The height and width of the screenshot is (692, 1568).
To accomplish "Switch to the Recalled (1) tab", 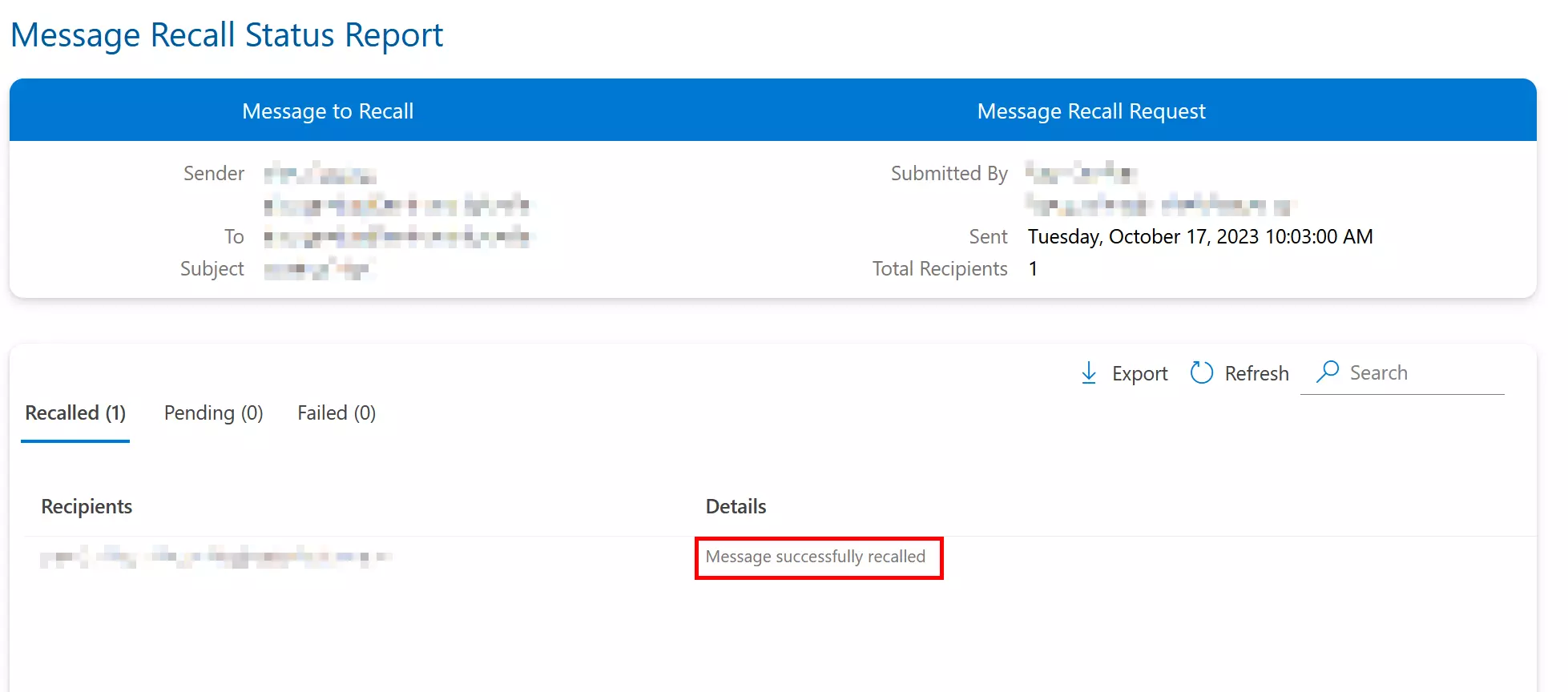I will [75, 413].
